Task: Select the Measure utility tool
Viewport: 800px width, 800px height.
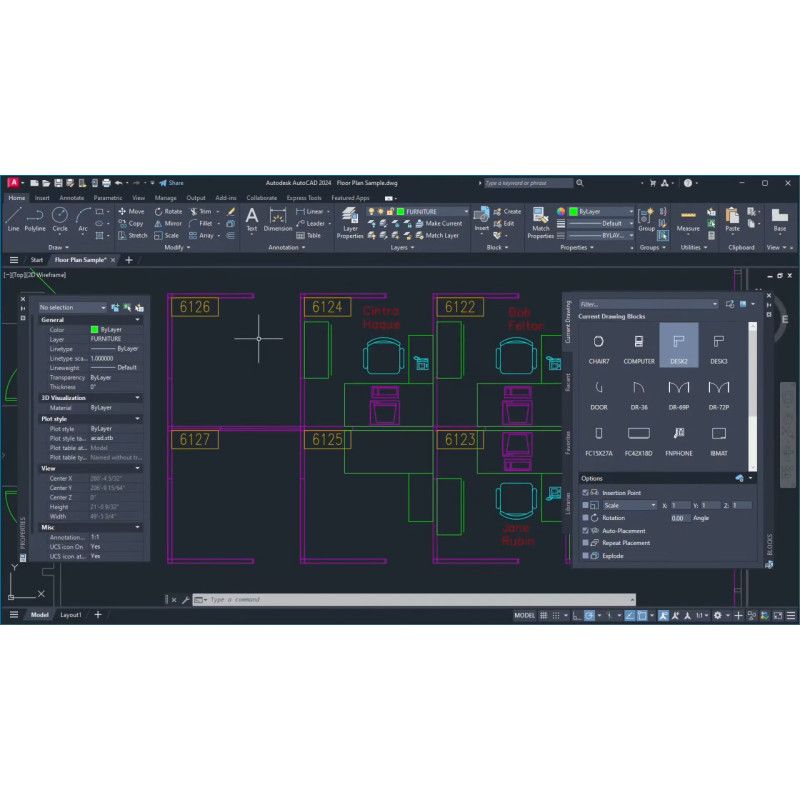Action: click(x=688, y=218)
